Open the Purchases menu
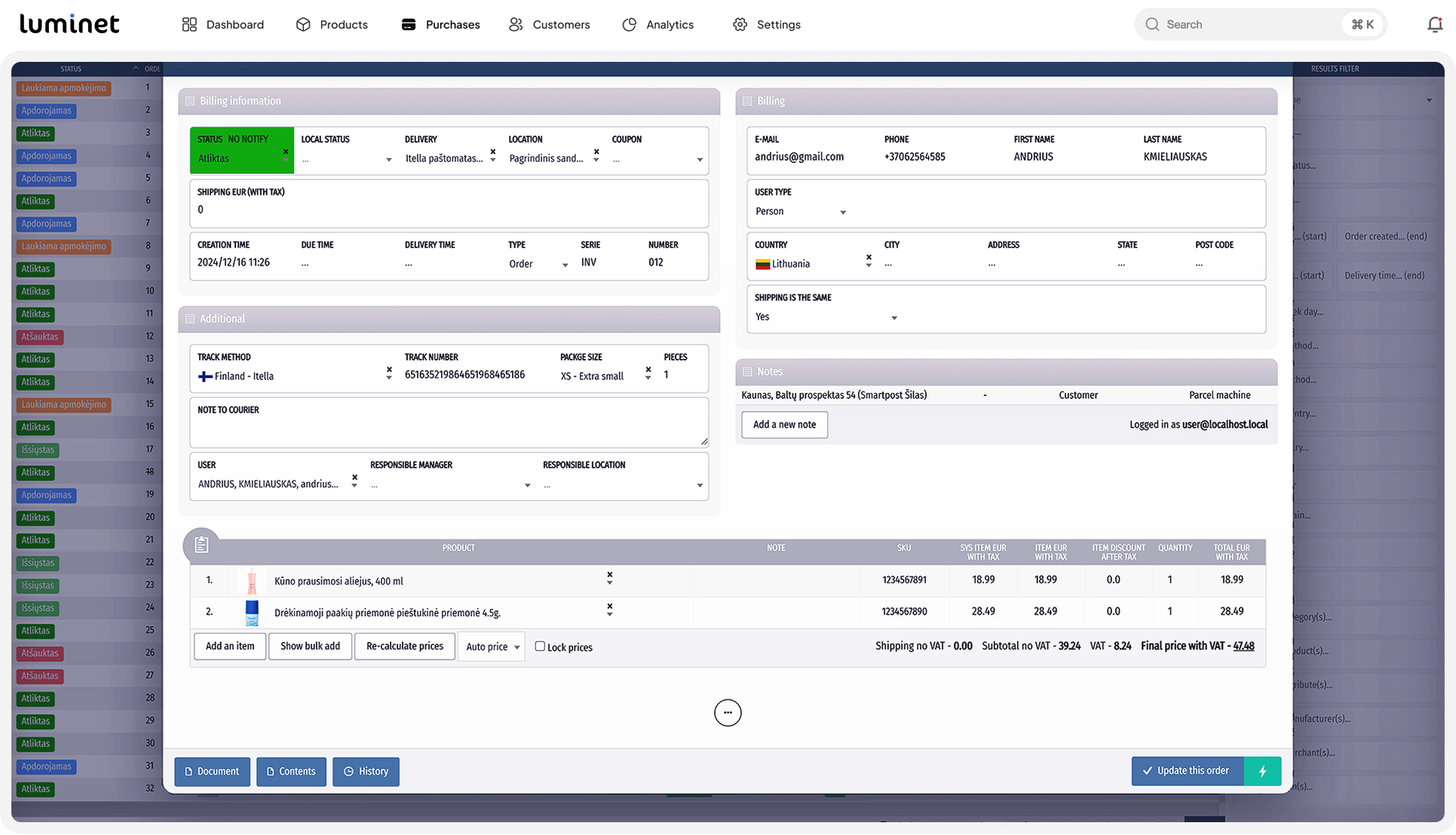 coord(440,24)
